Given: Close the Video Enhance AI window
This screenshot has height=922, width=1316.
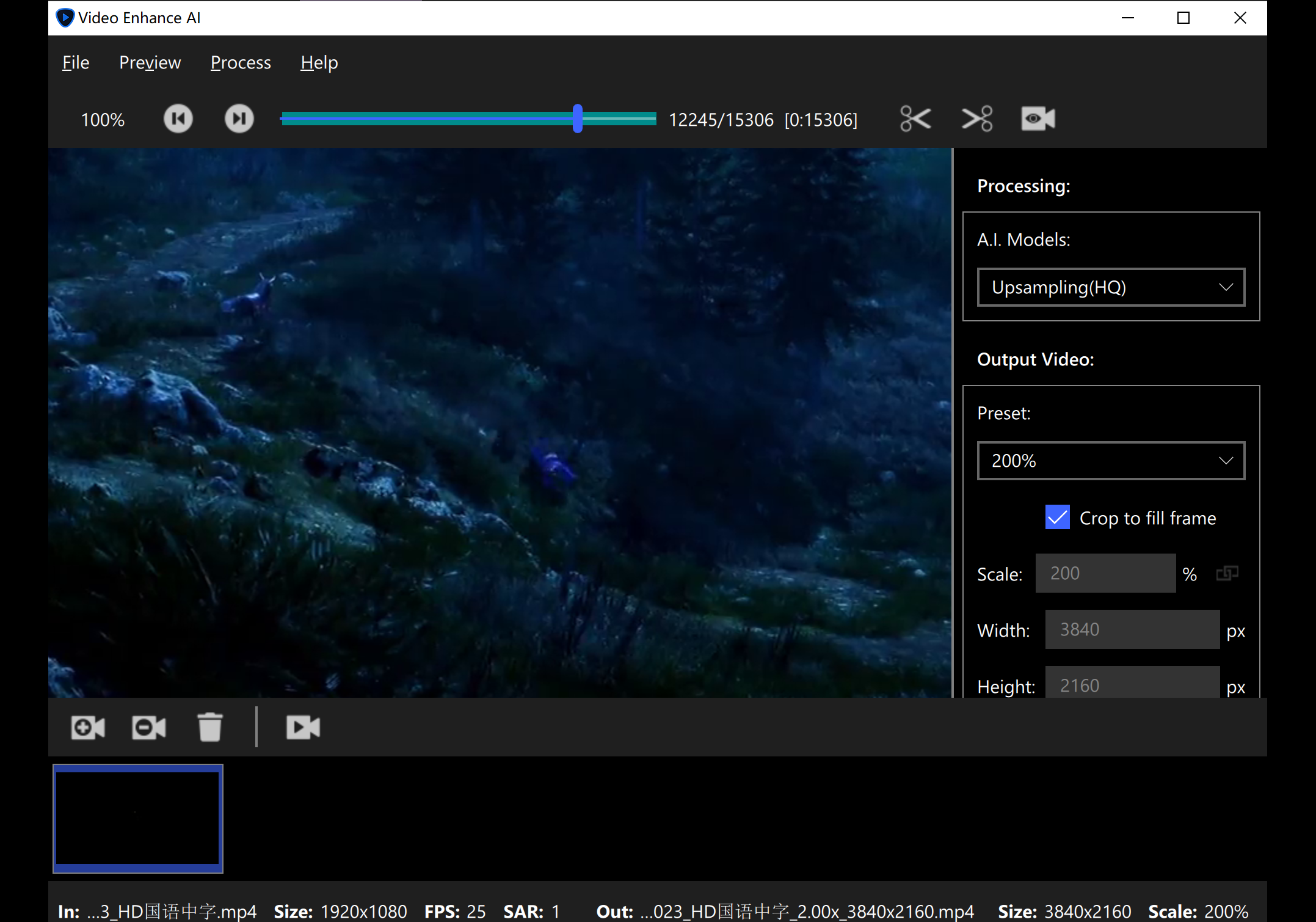Looking at the screenshot, I should point(1240,18).
